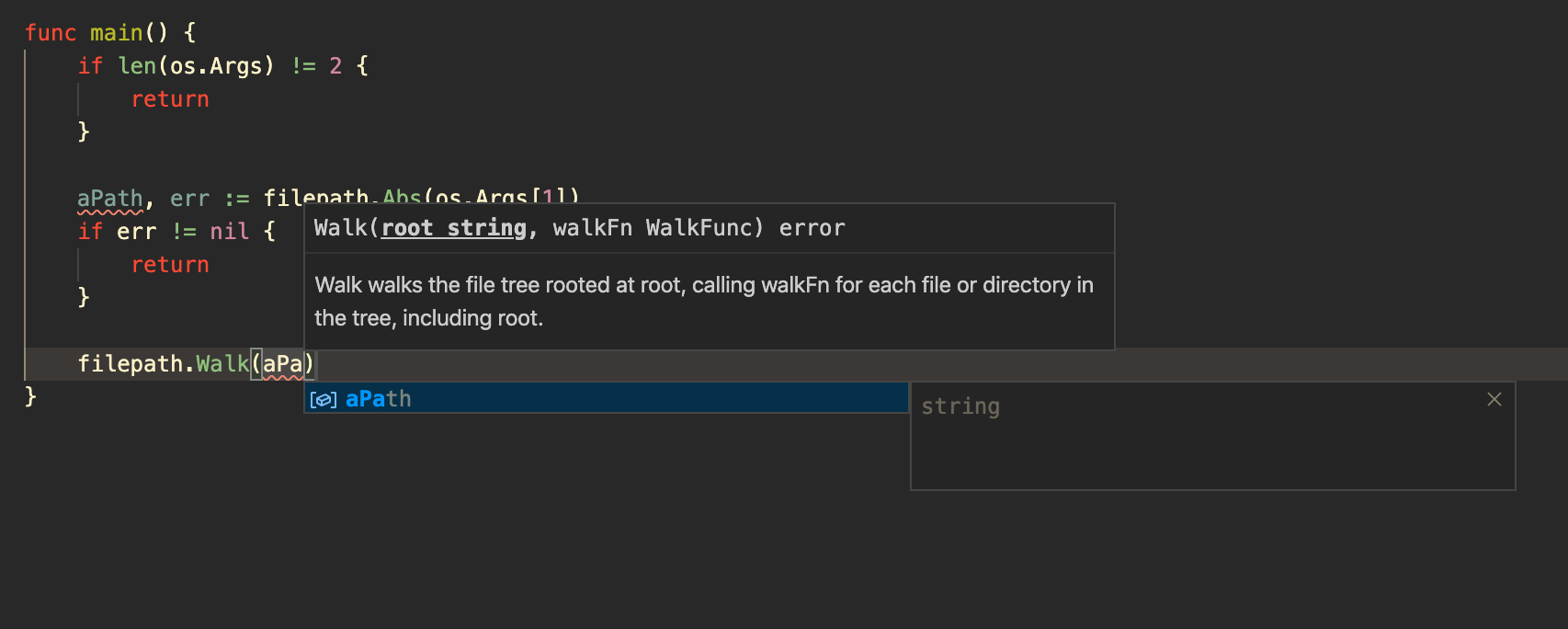Click the err variable in the nil check
The image size is (1568, 629).
(x=138, y=231)
